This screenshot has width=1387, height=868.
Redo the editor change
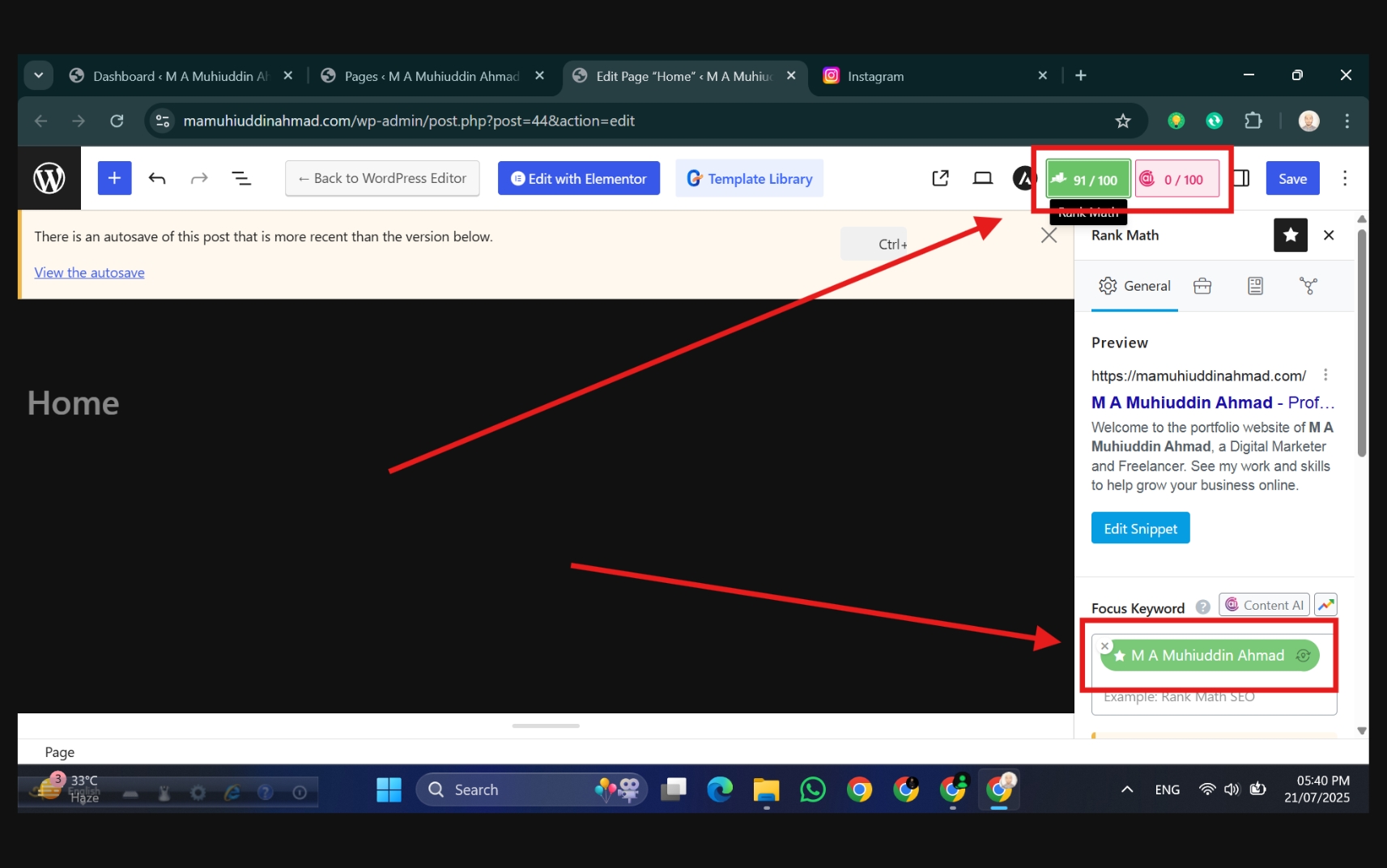pos(199,178)
